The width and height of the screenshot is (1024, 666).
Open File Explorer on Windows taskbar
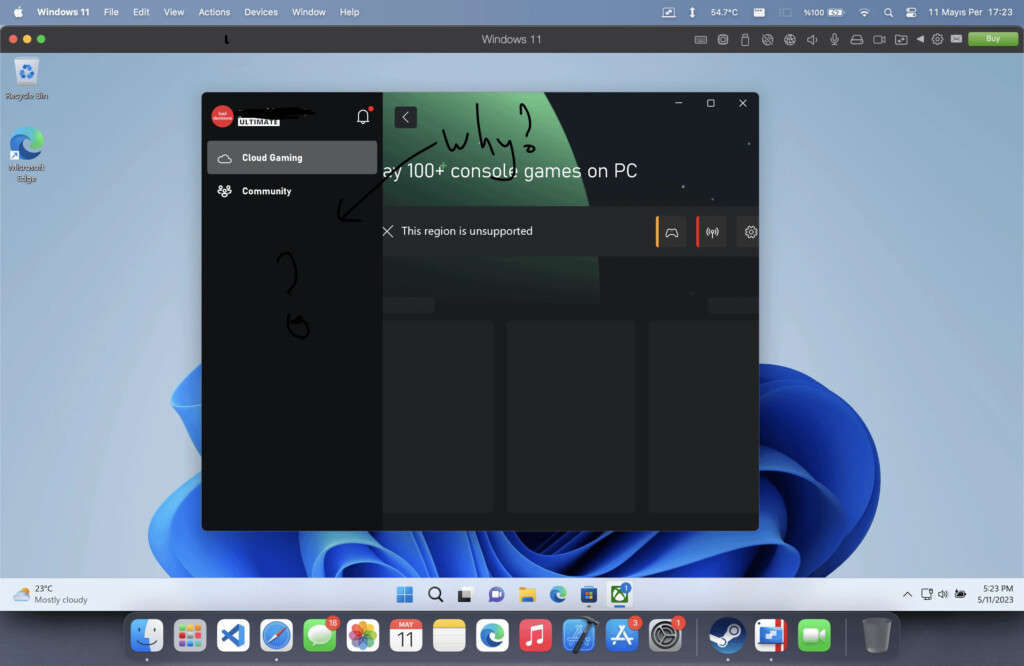coord(527,594)
